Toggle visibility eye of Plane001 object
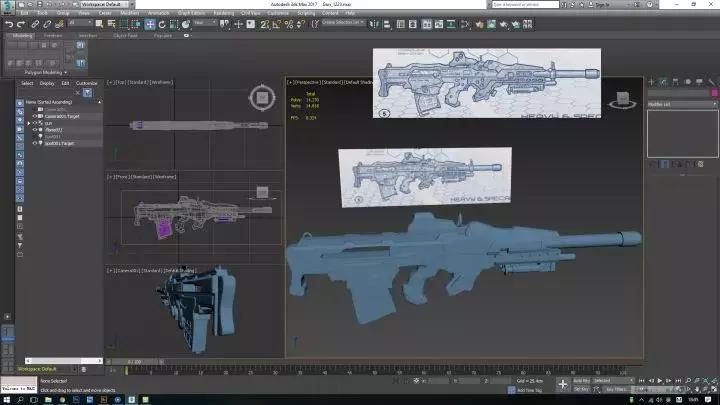 point(36,130)
